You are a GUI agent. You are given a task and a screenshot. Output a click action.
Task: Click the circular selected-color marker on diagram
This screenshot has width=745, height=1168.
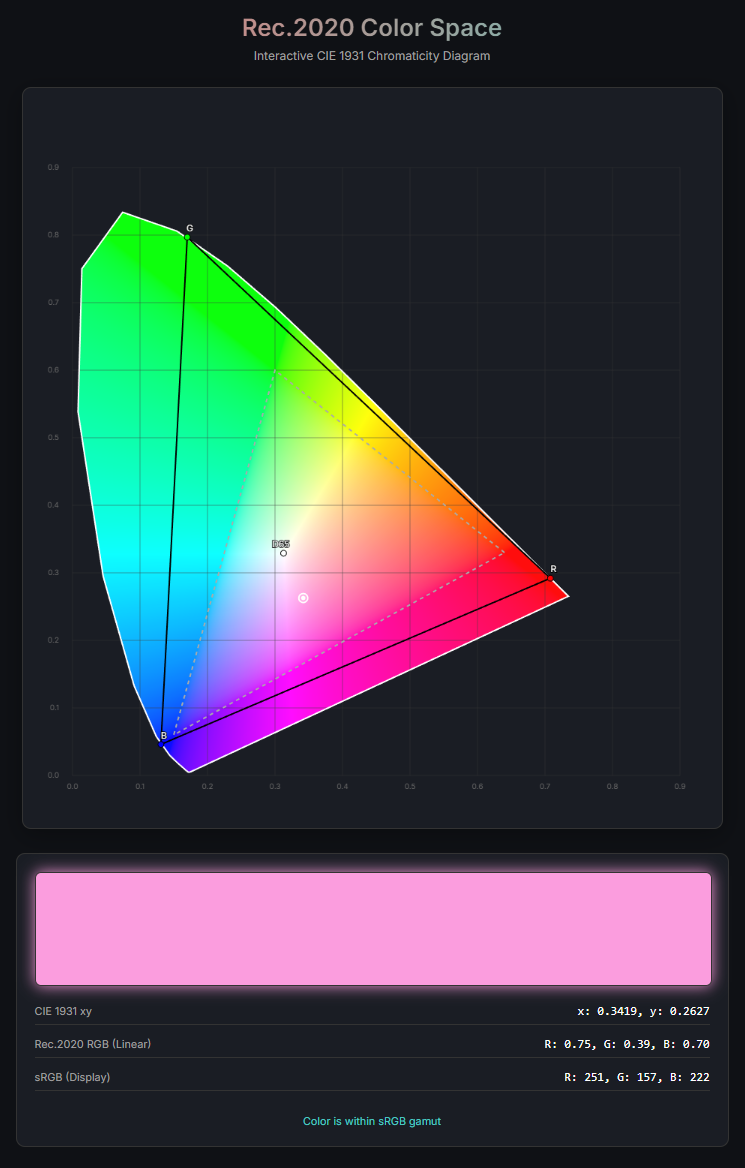[303, 598]
